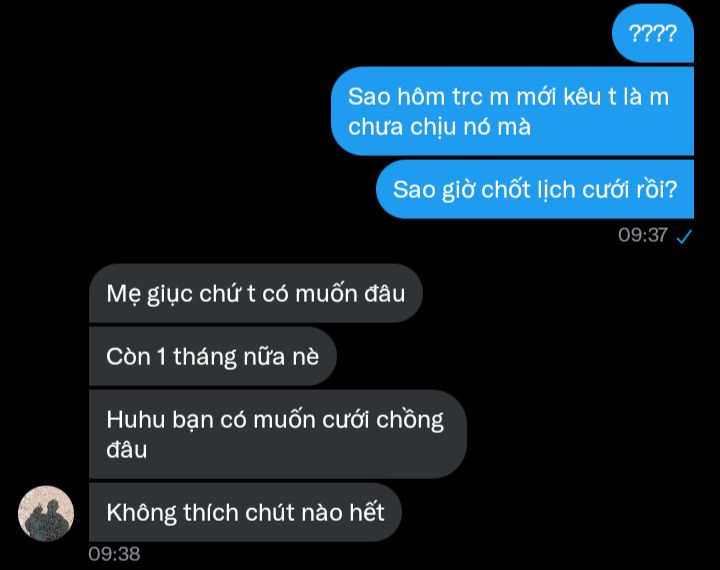This screenshot has height=570, width=720.
Task: Tap the reply mentioning '1 tháng'
Action: coord(213,356)
